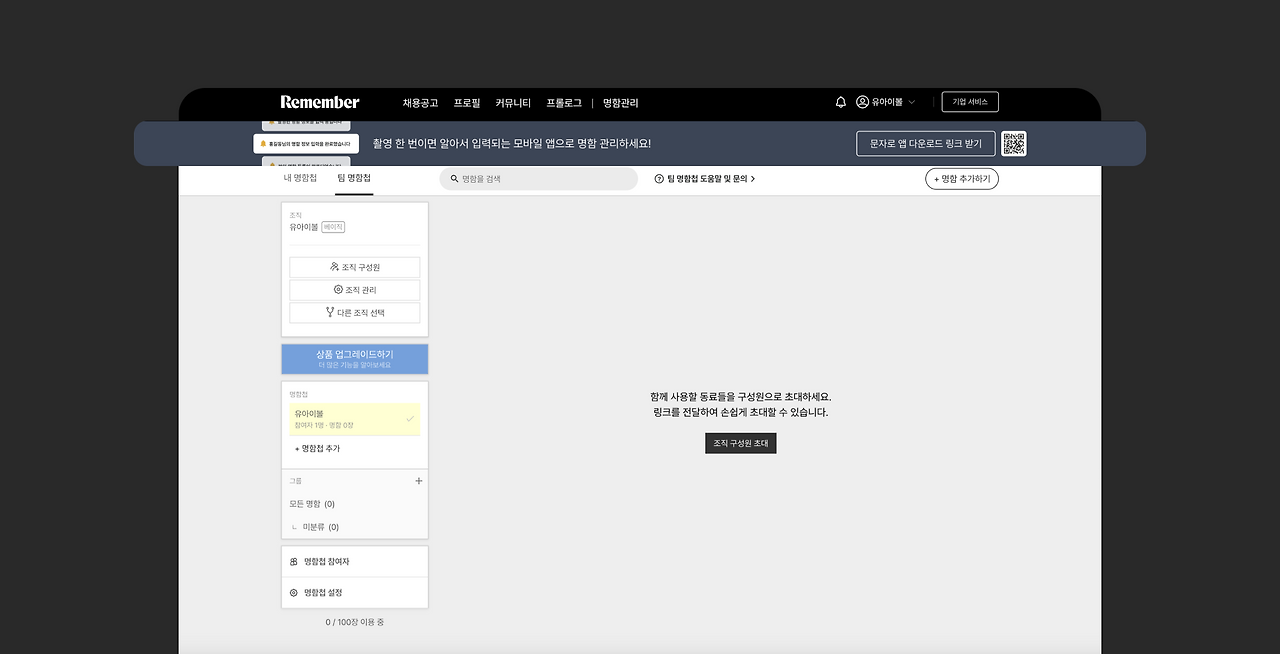Click the notification card thumbnail in banner
This screenshot has width=1280, height=654.
point(306,143)
